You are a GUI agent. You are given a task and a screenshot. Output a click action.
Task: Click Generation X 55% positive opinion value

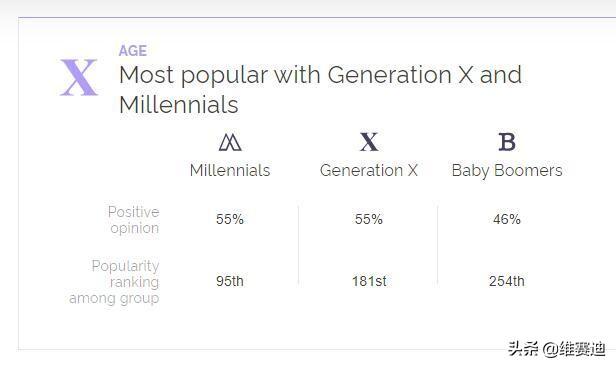pyautogui.click(x=368, y=219)
